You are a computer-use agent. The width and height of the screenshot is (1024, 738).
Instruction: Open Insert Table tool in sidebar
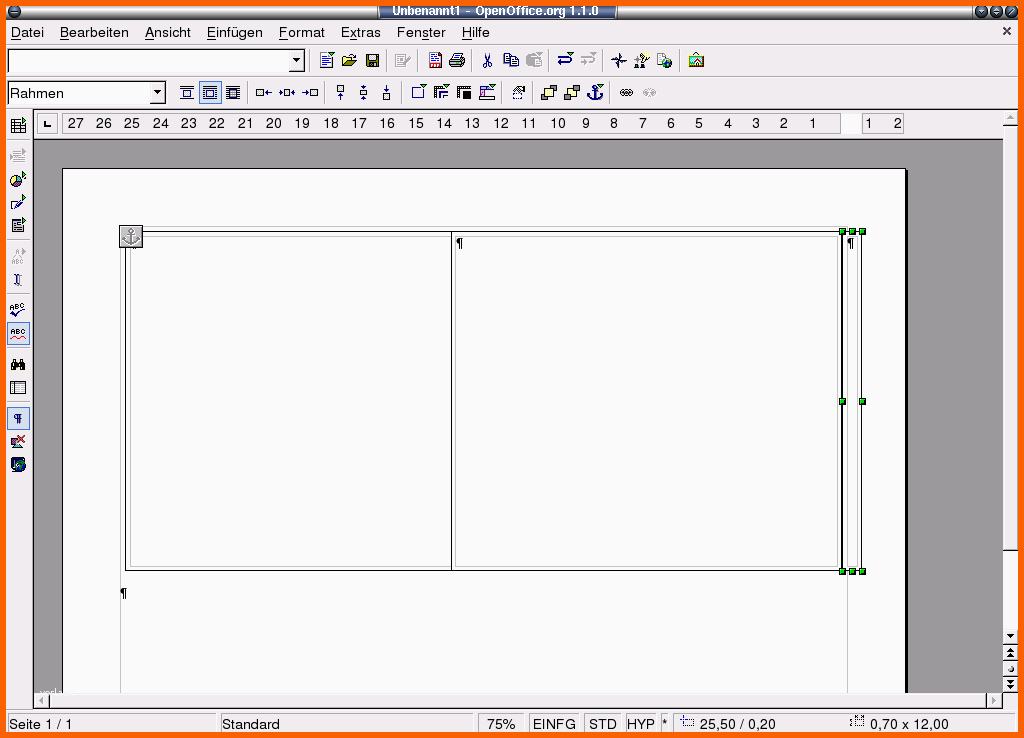18,125
